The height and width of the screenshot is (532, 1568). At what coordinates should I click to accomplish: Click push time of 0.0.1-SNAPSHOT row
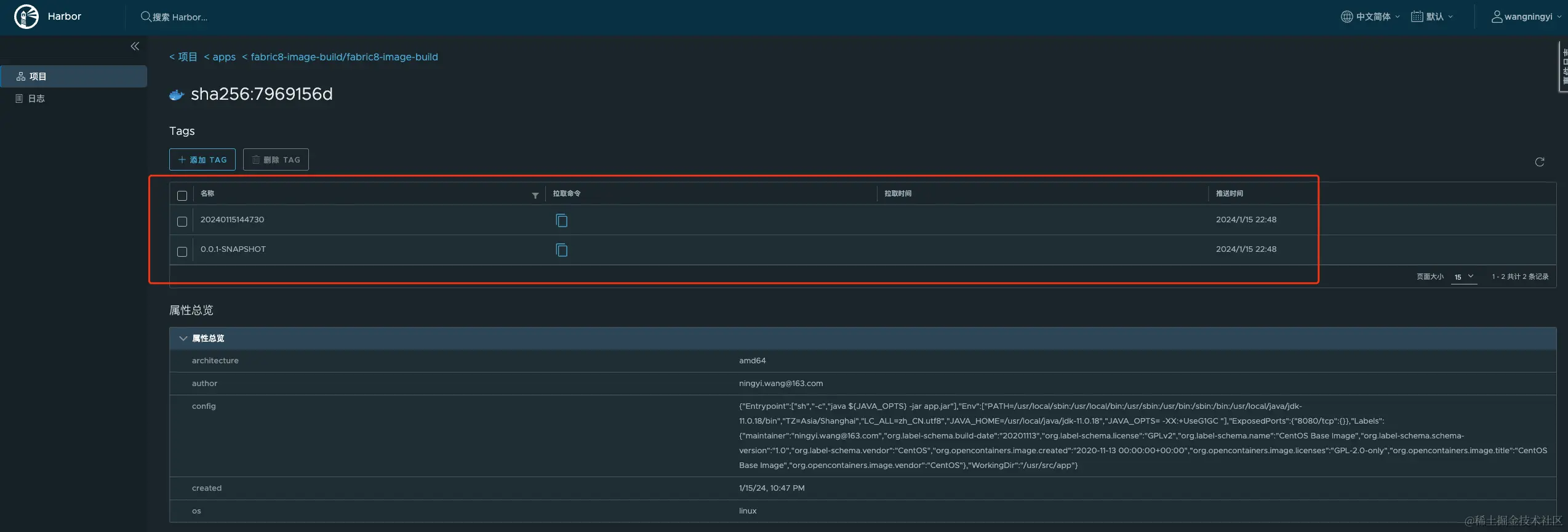(1246, 249)
